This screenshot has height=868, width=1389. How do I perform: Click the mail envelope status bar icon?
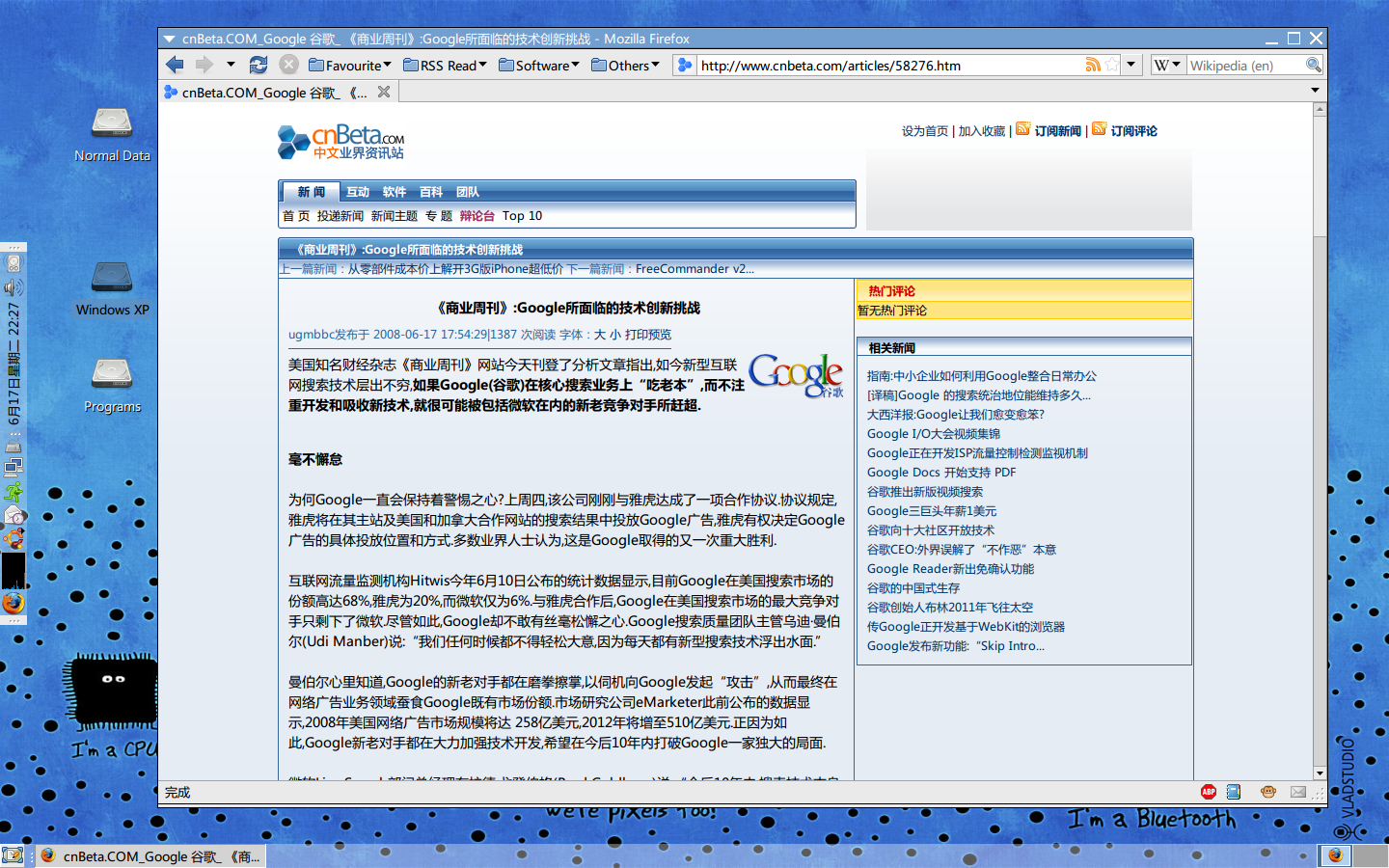[x=1298, y=792]
